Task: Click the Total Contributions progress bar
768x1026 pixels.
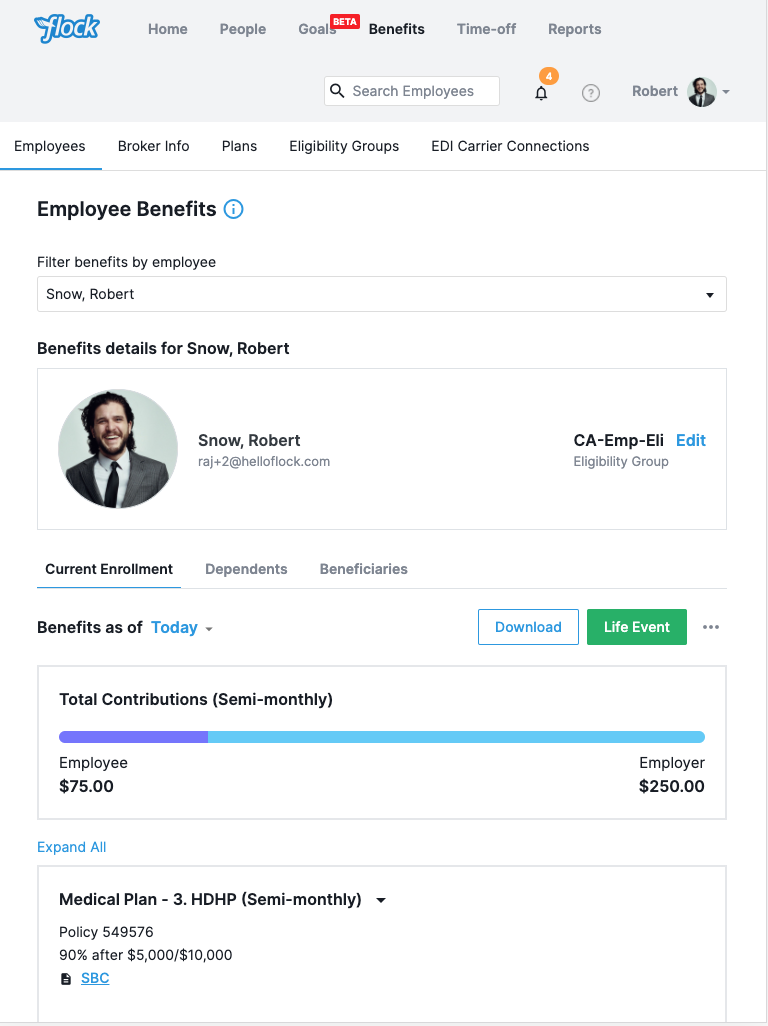Action: (x=381, y=737)
